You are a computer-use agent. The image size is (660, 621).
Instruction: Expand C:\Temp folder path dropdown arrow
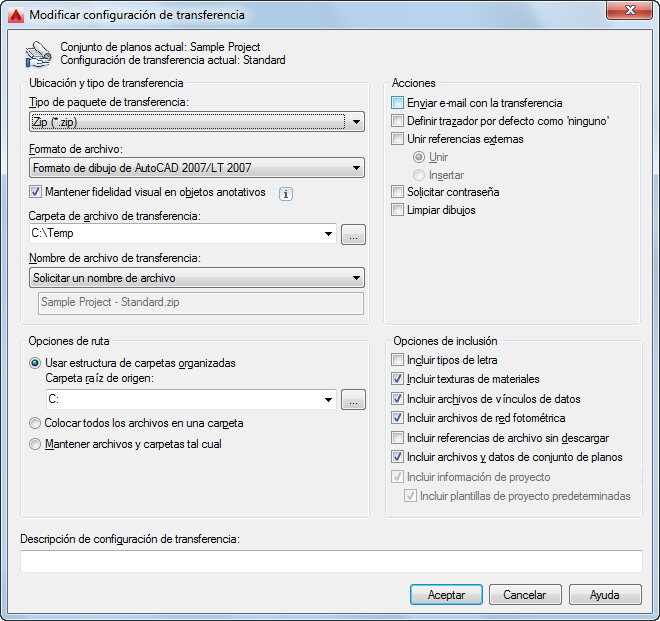coord(328,234)
